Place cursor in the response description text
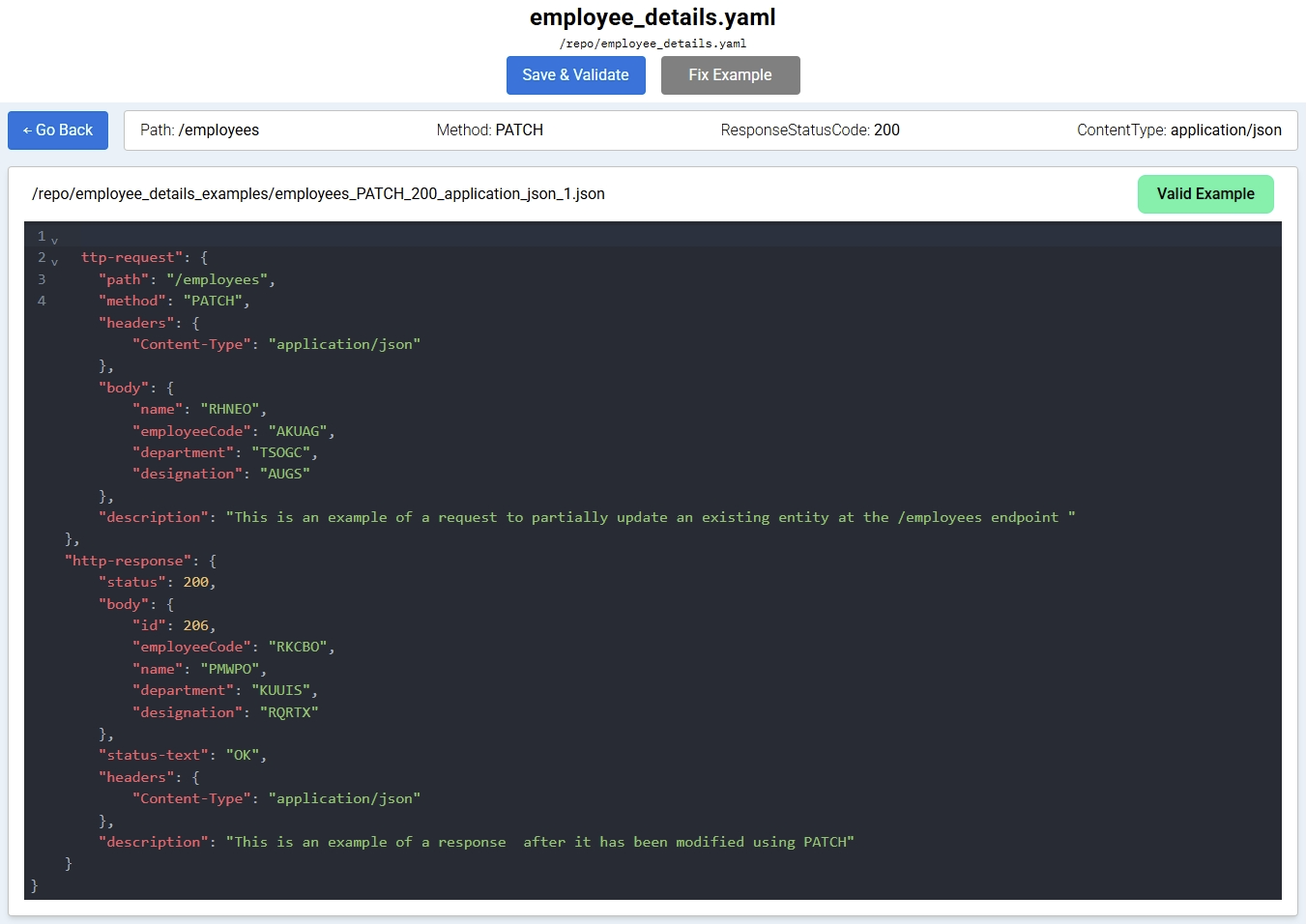 coord(539,842)
